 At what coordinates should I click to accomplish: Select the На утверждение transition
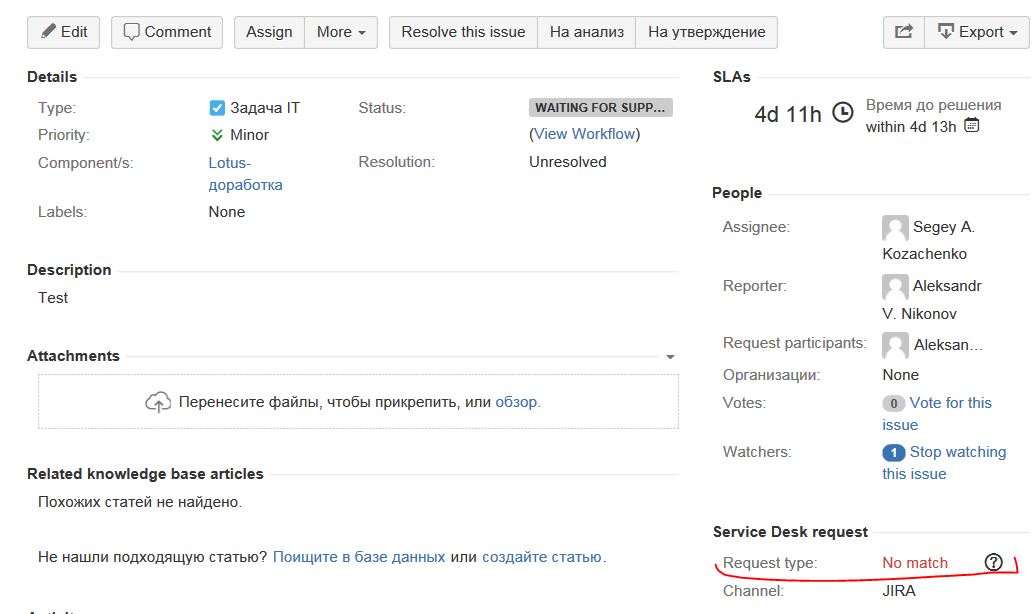706,32
